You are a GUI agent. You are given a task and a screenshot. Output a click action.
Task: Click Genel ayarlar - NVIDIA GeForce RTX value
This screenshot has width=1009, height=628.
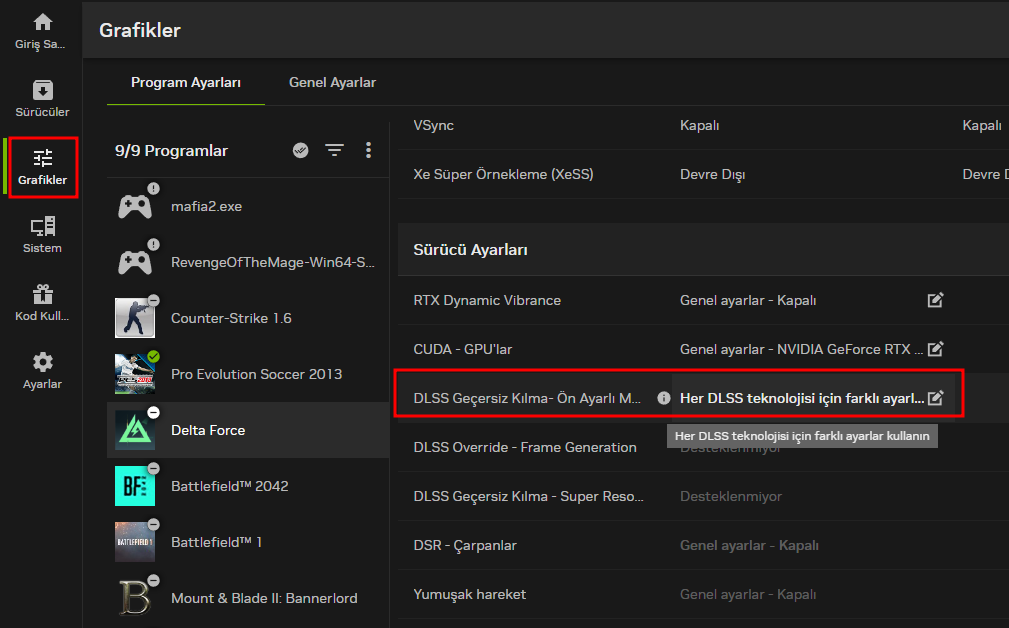(801, 349)
